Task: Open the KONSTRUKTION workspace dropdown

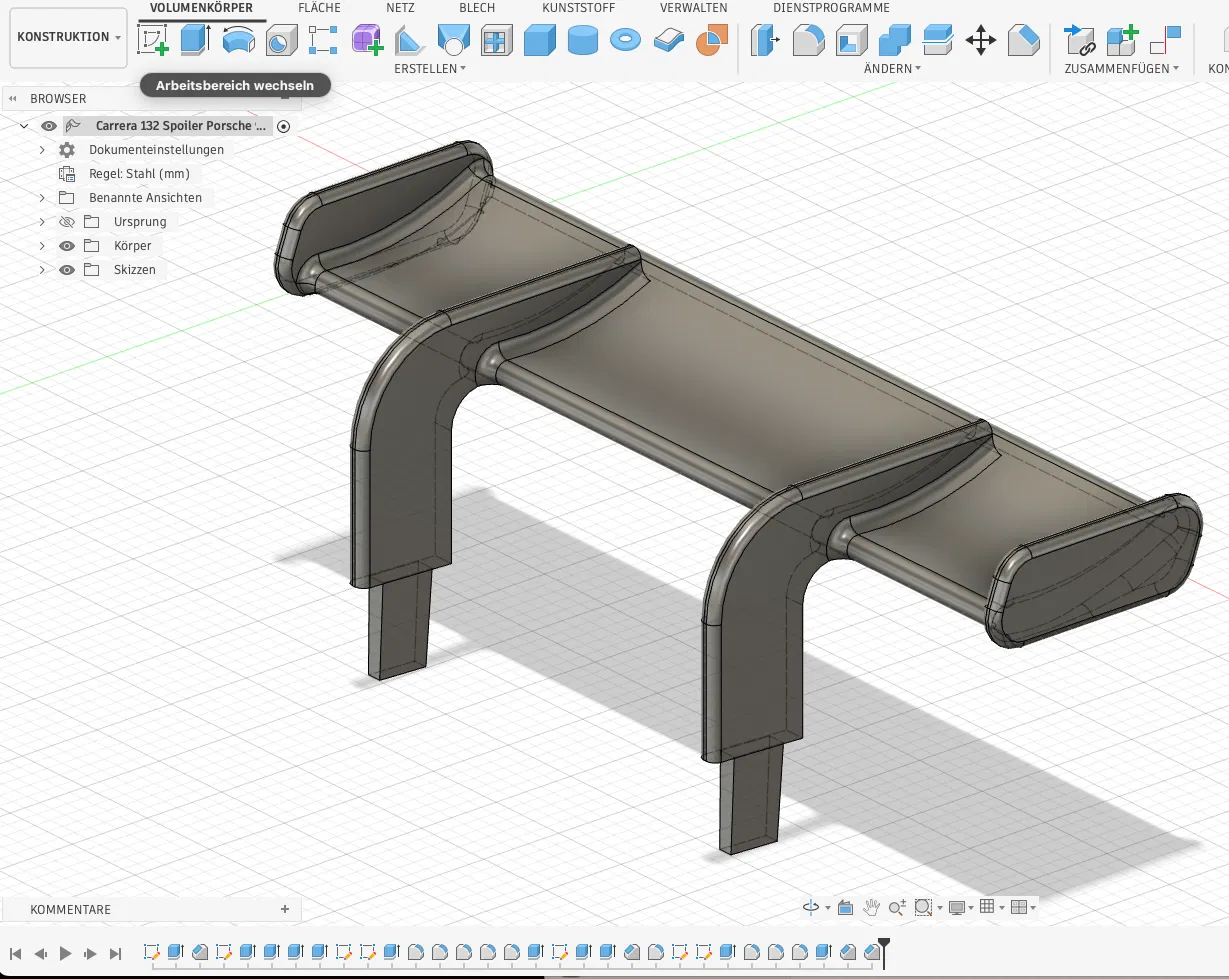Action: [x=69, y=37]
